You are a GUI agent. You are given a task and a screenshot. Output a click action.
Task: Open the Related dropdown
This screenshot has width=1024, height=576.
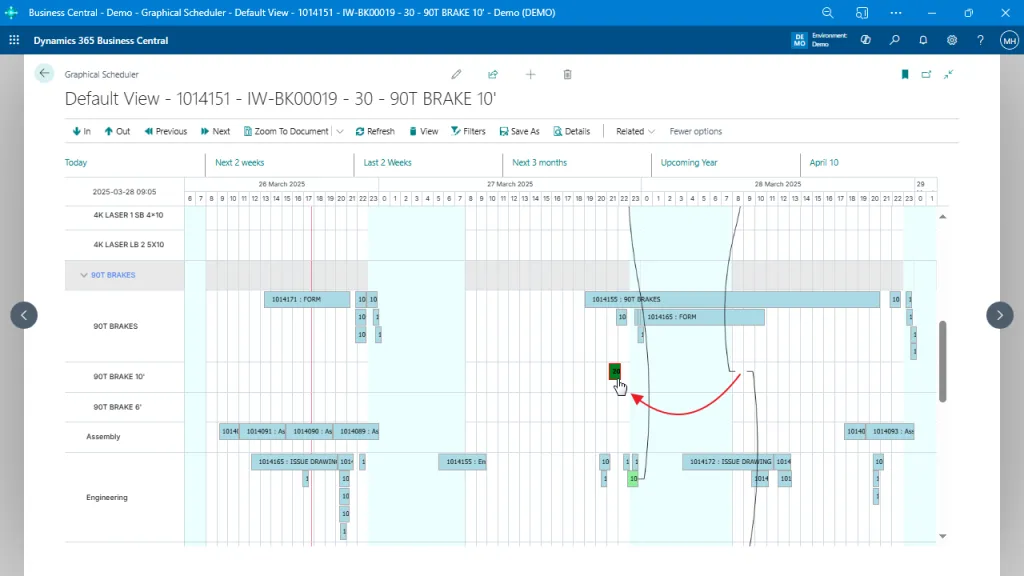(634, 131)
